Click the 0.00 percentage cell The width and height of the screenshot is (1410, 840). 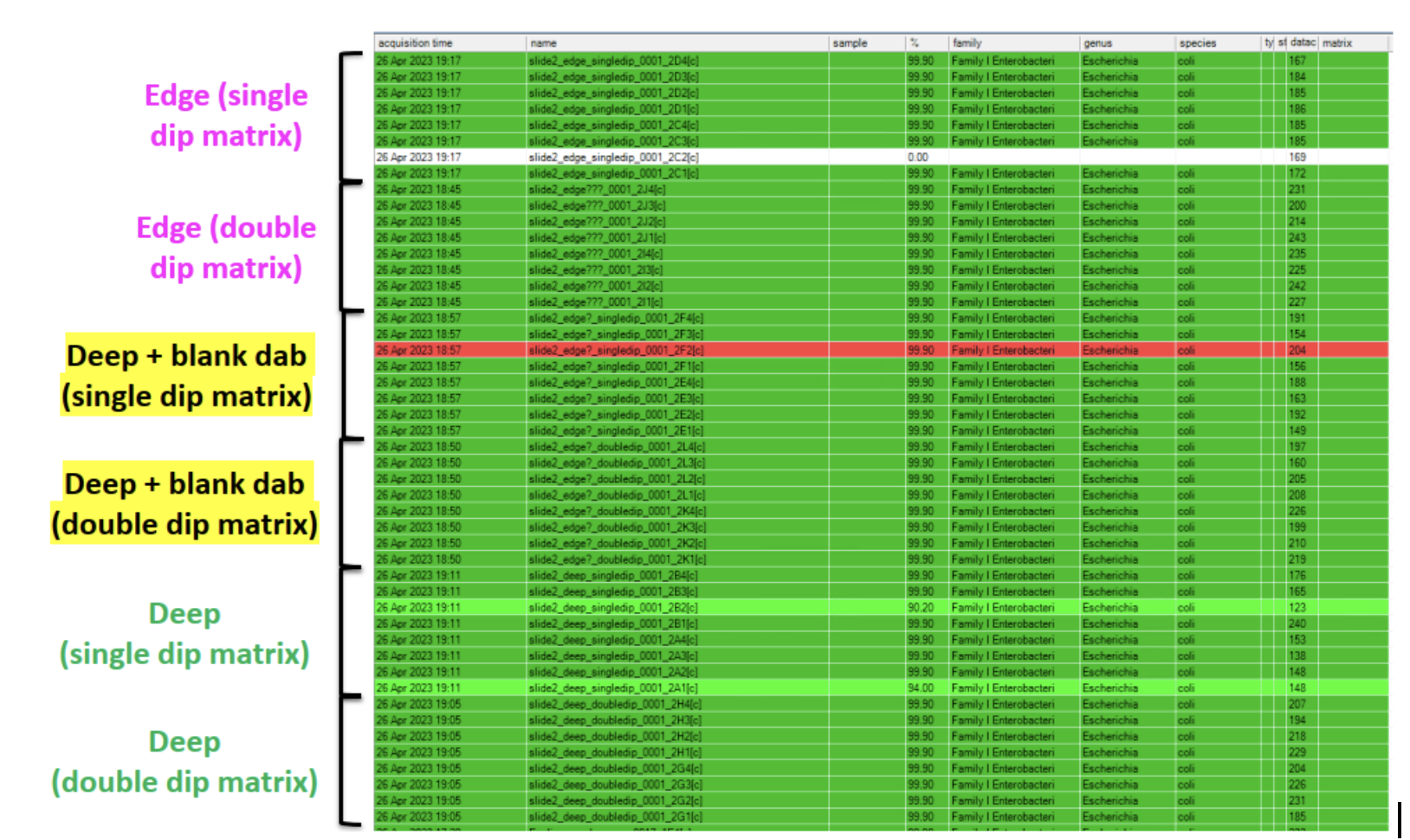(927, 157)
